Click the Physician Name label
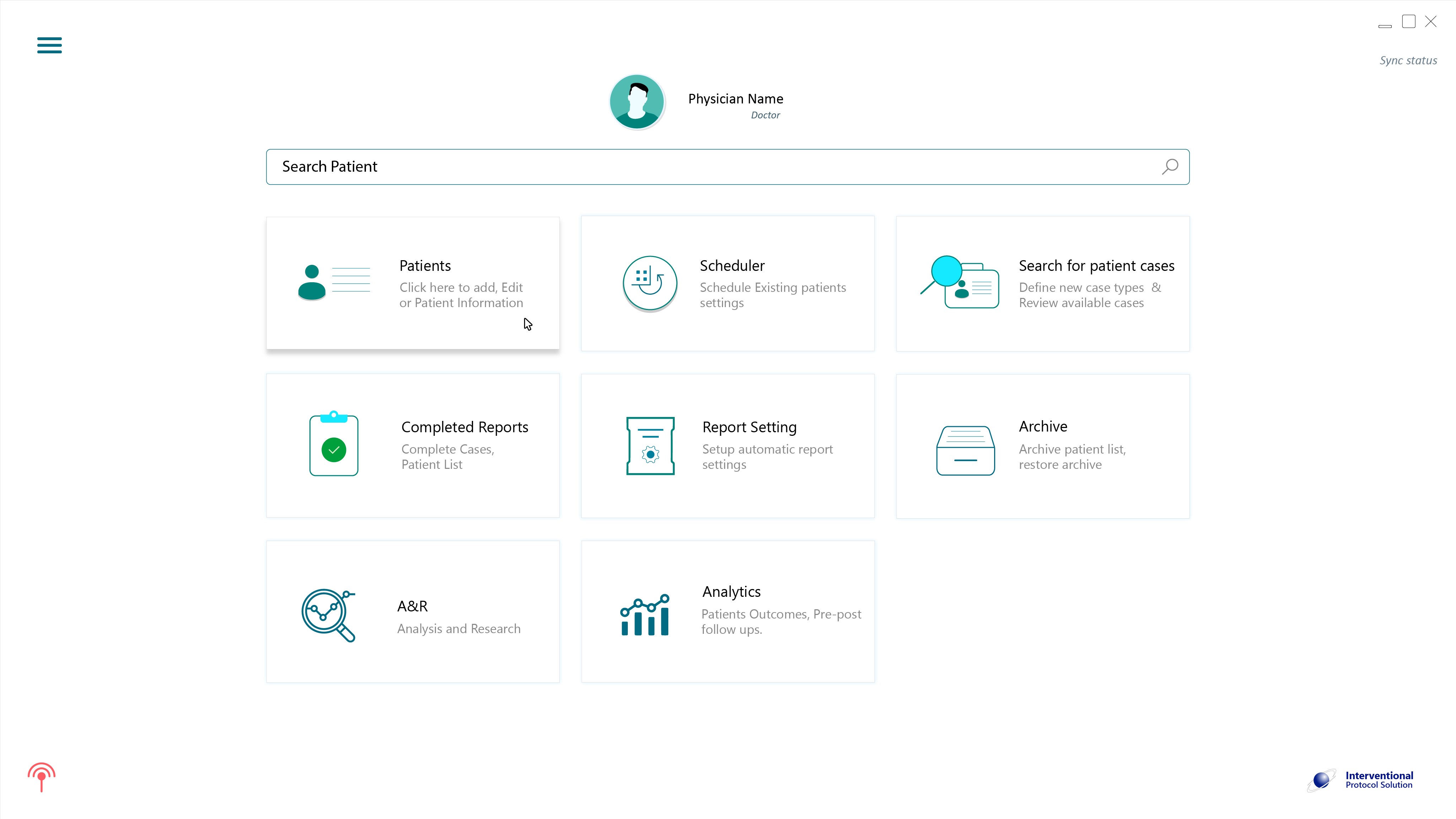 [735, 99]
